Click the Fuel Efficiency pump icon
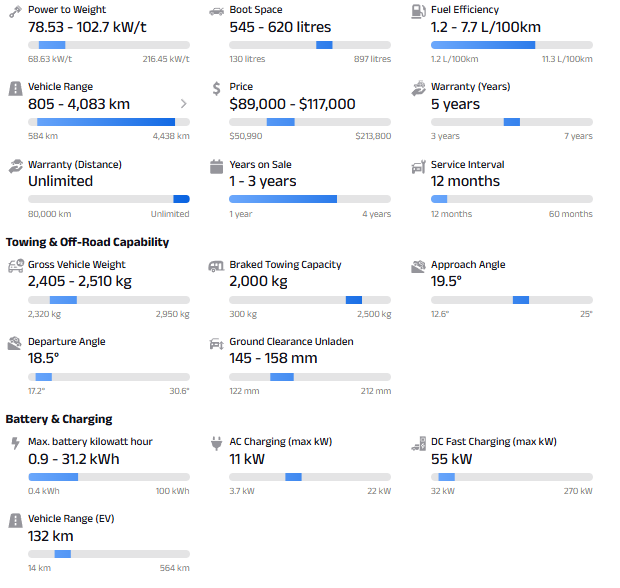Image resolution: width=620 pixels, height=588 pixels. pos(418,11)
